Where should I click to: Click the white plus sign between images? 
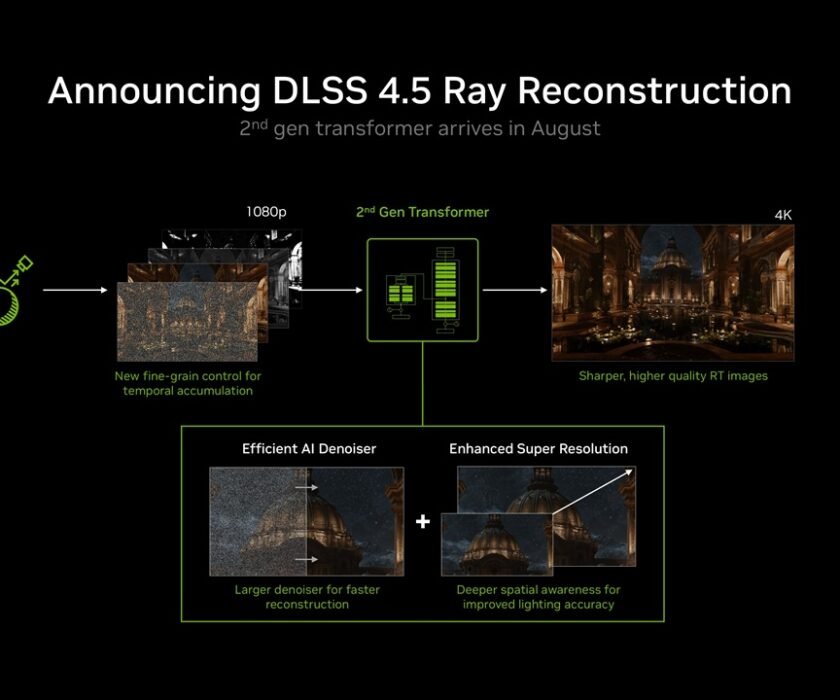tap(423, 521)
